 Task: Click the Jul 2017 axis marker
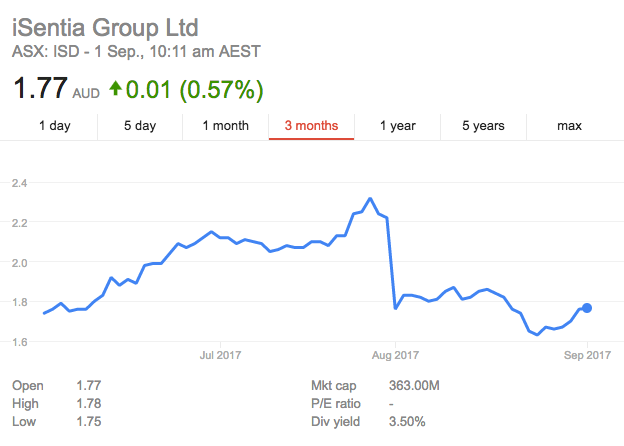[x=220, y=355]
